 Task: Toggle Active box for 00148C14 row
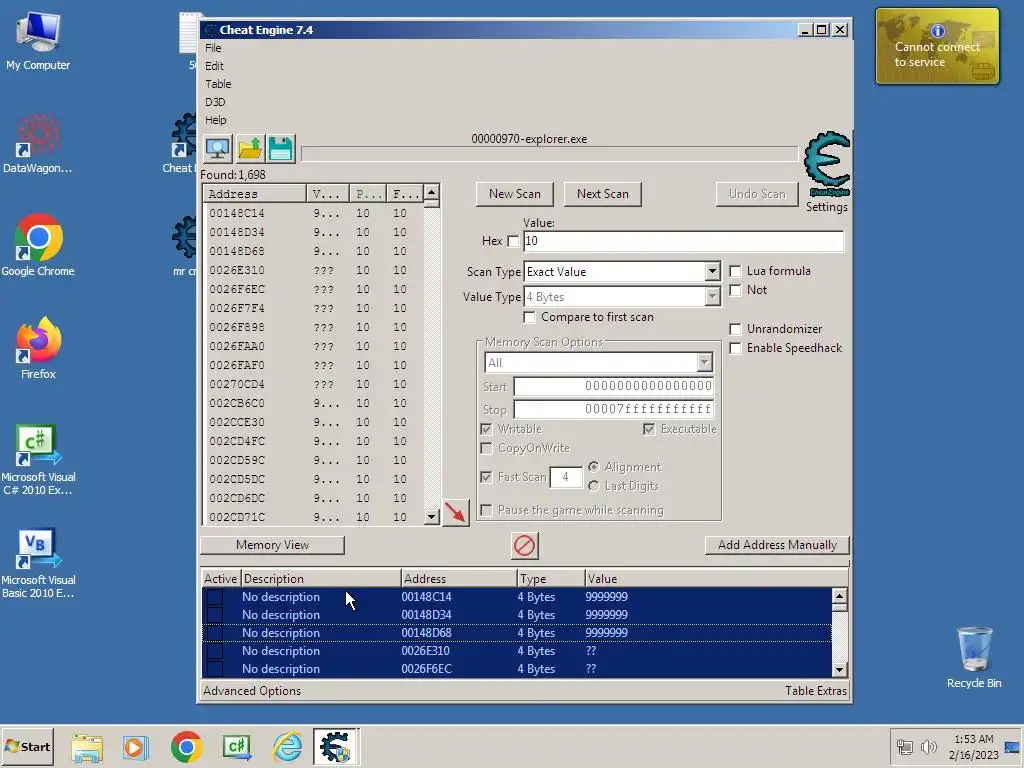click(215, 597)
